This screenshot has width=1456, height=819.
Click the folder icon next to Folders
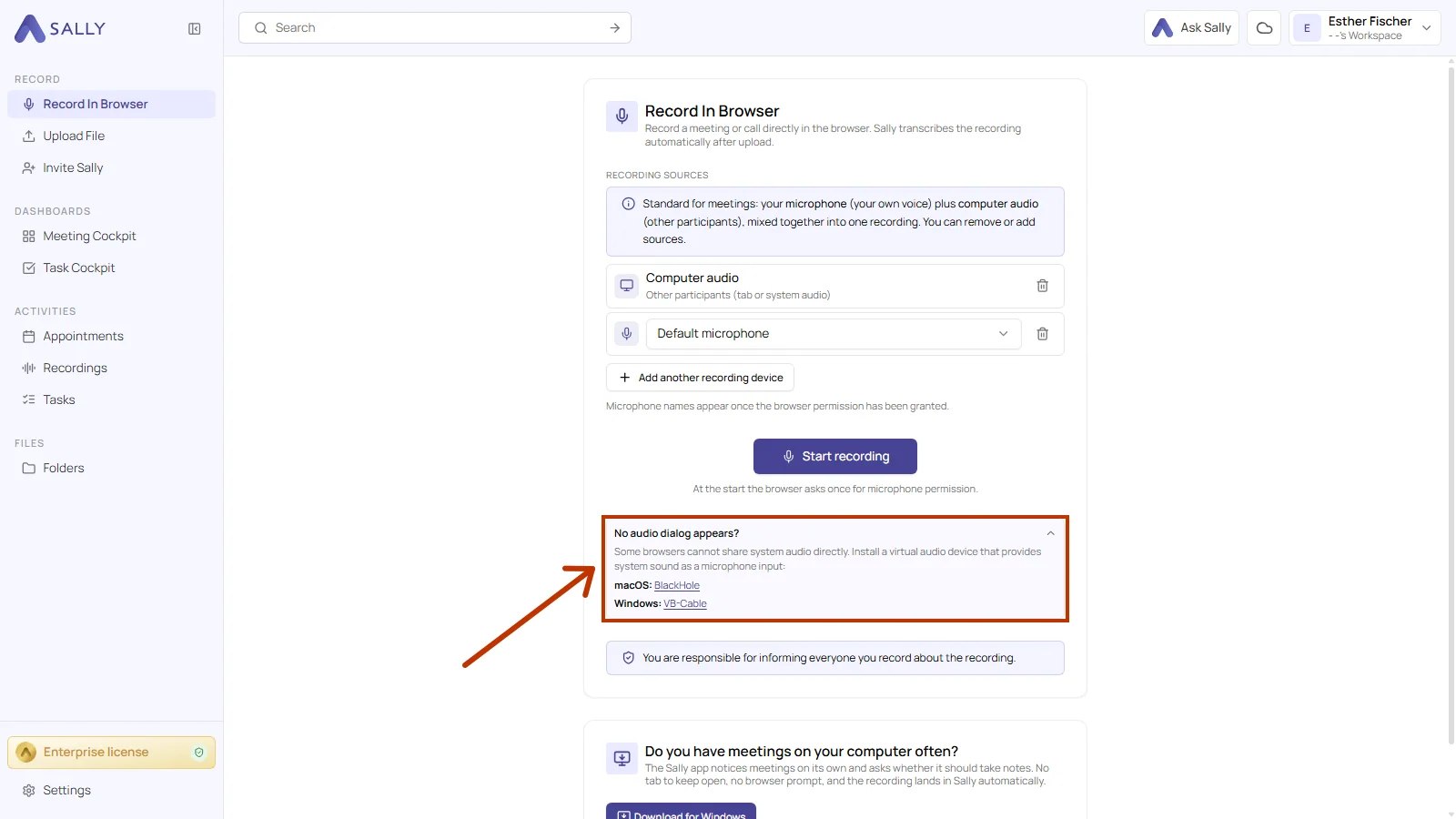coord(29,469)
